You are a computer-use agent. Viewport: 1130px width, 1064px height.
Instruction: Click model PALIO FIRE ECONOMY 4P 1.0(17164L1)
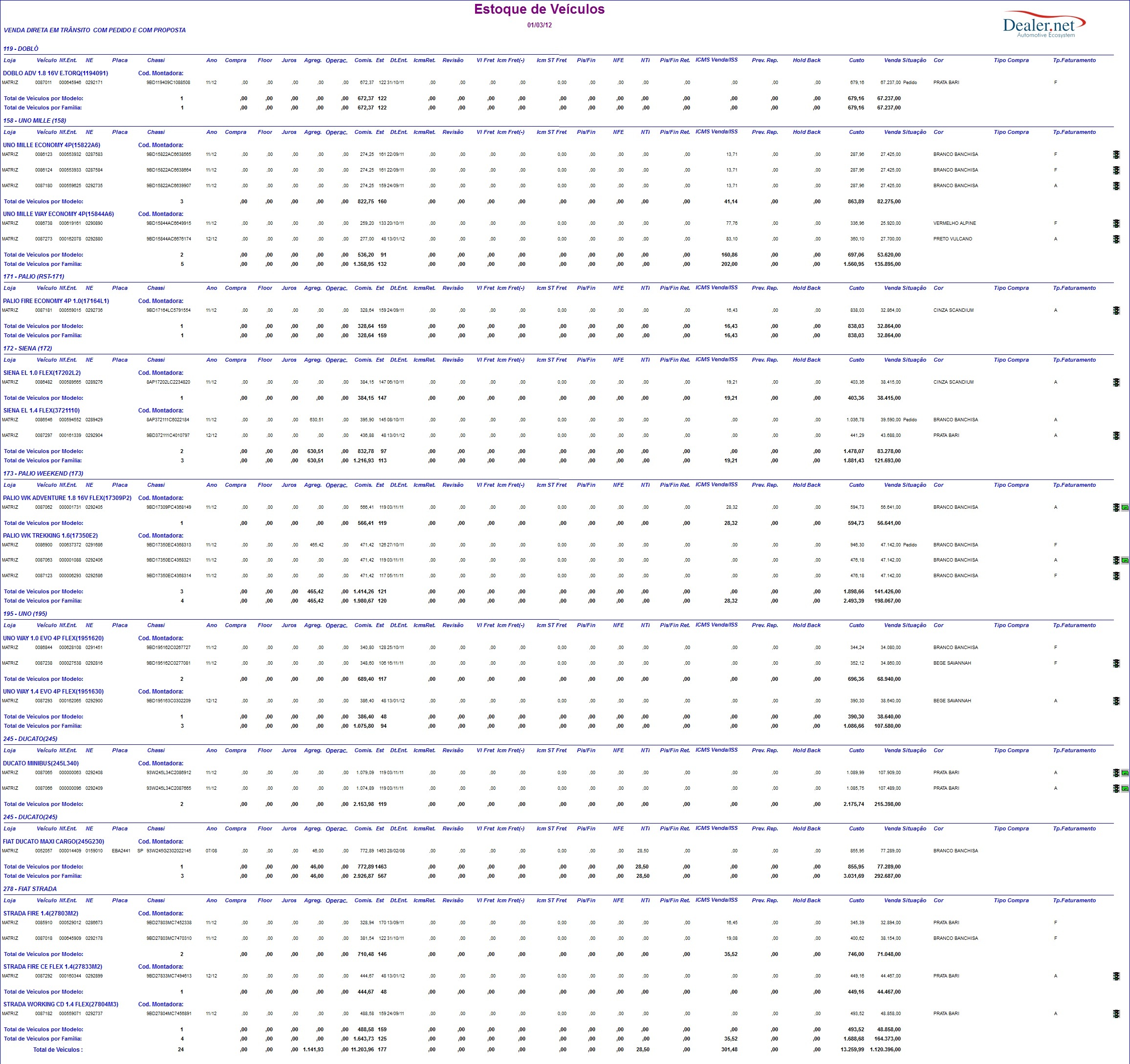tap(56, 301)
